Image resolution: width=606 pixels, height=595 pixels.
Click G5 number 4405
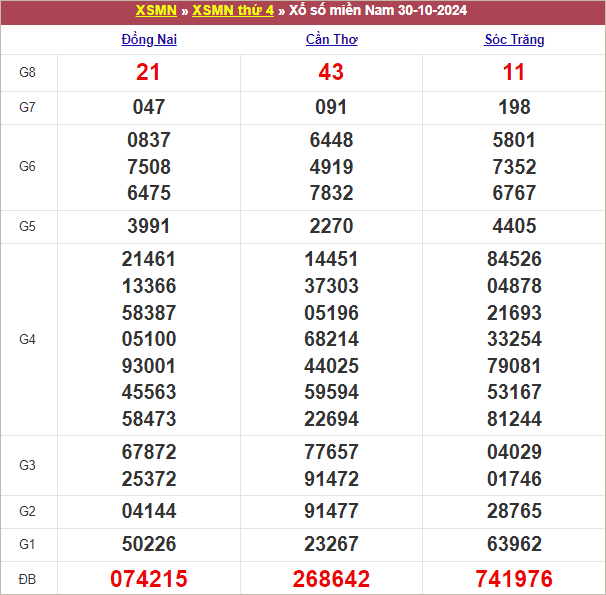pyautogui.click(x=514, y=226)
